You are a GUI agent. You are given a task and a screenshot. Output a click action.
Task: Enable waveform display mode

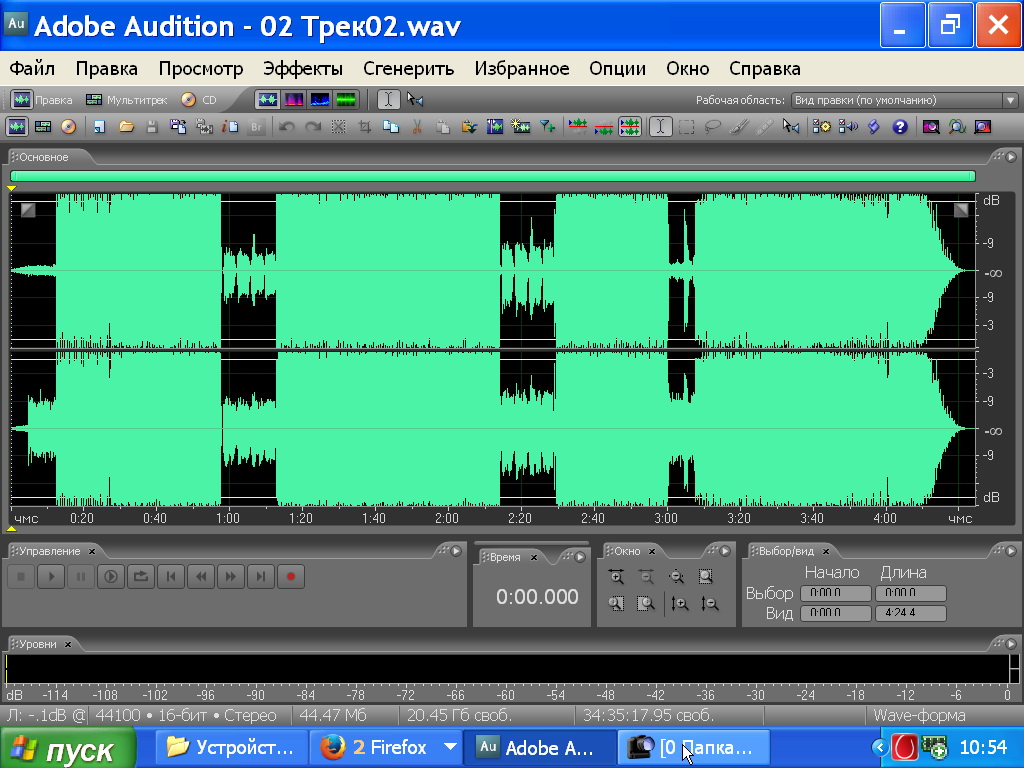268,100
